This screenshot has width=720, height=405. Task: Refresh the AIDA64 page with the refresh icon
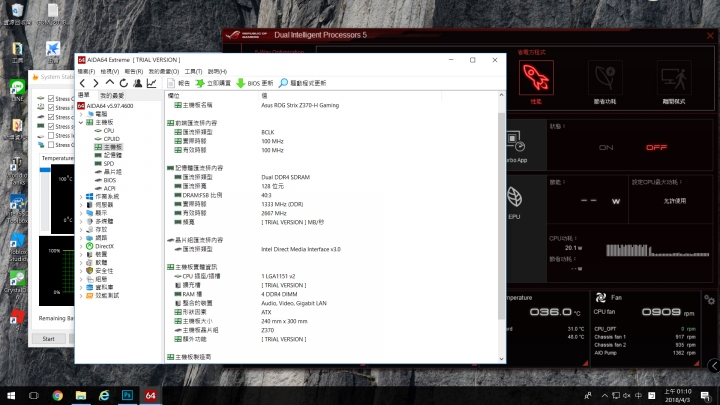(x=124, y=83)
